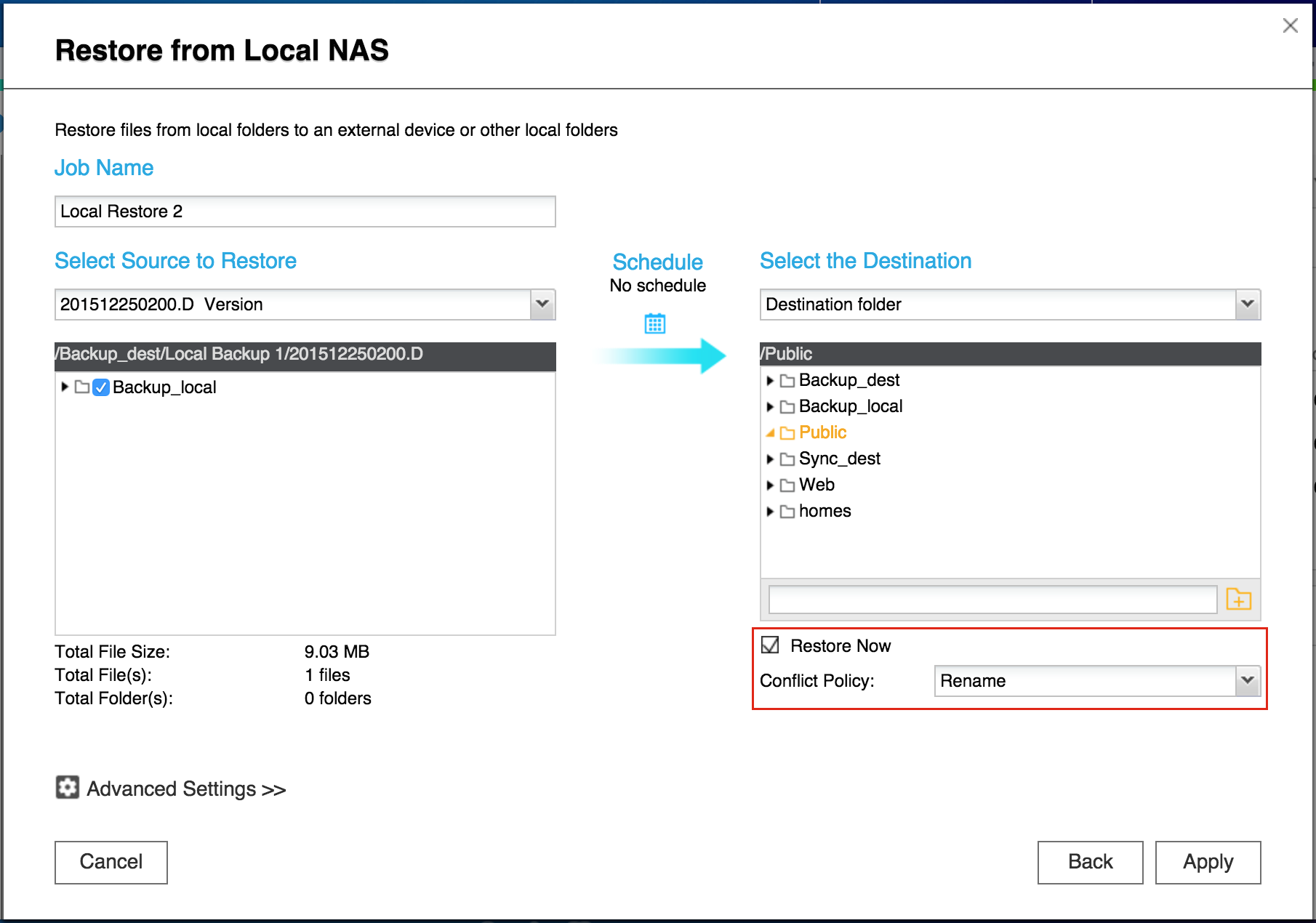Toggle the Restore Now checkbox
Image resolution: width=1316 pixels, height=923 pixels.
tap(770, 645)
